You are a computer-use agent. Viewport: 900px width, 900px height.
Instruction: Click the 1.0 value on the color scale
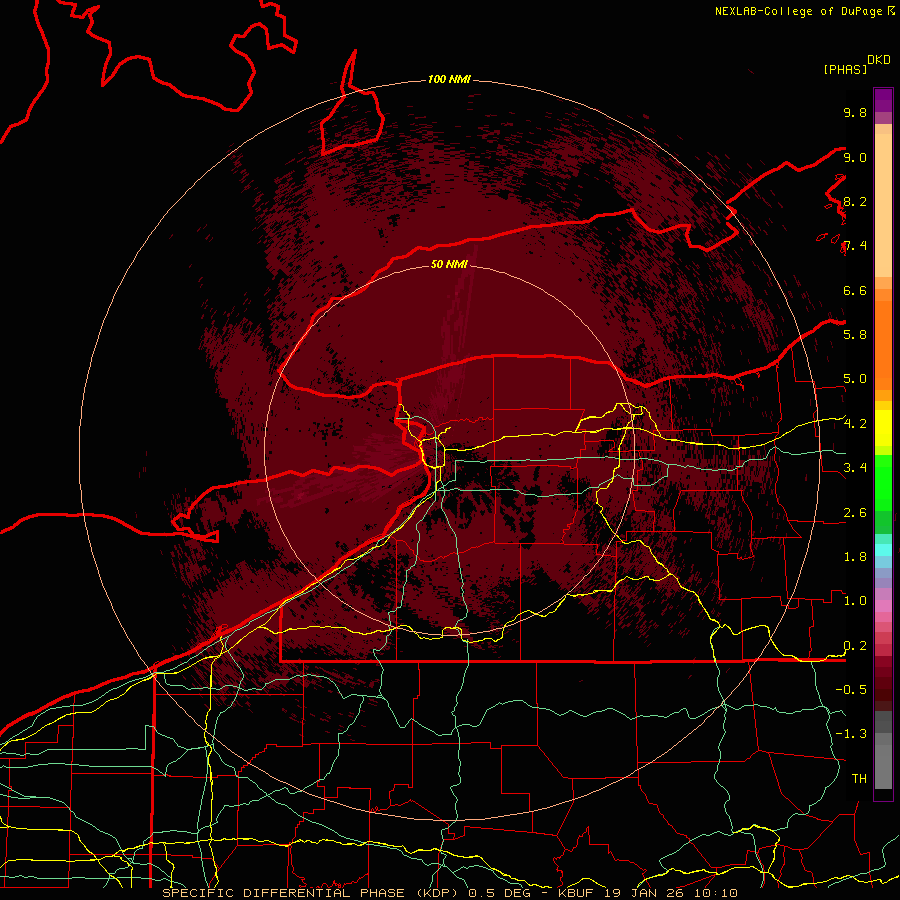point(855,601)
